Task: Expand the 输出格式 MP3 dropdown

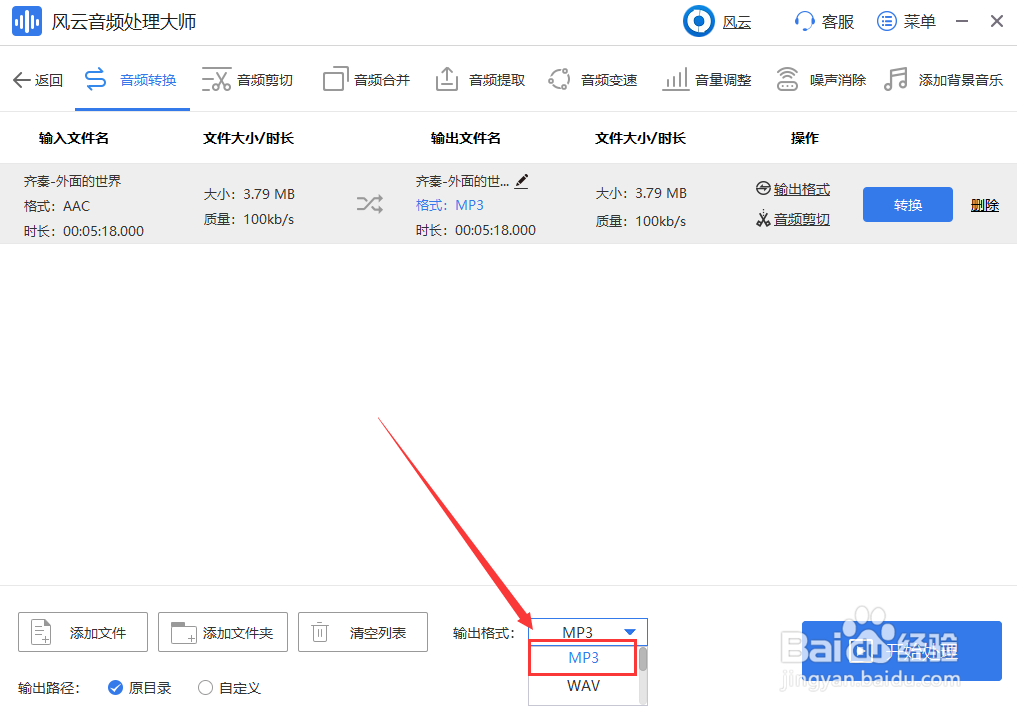Action: pos(589,631)
